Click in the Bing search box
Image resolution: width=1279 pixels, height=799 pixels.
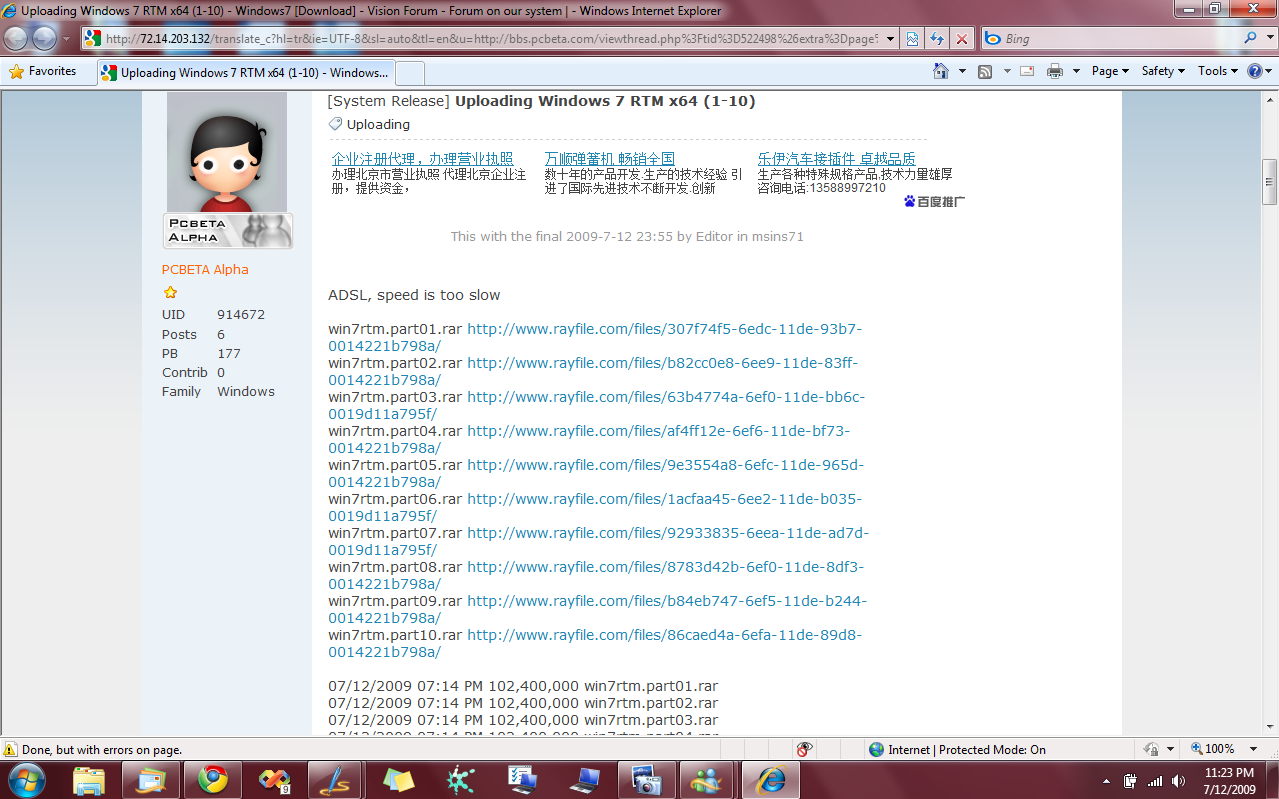click(x=1122, y=38)
